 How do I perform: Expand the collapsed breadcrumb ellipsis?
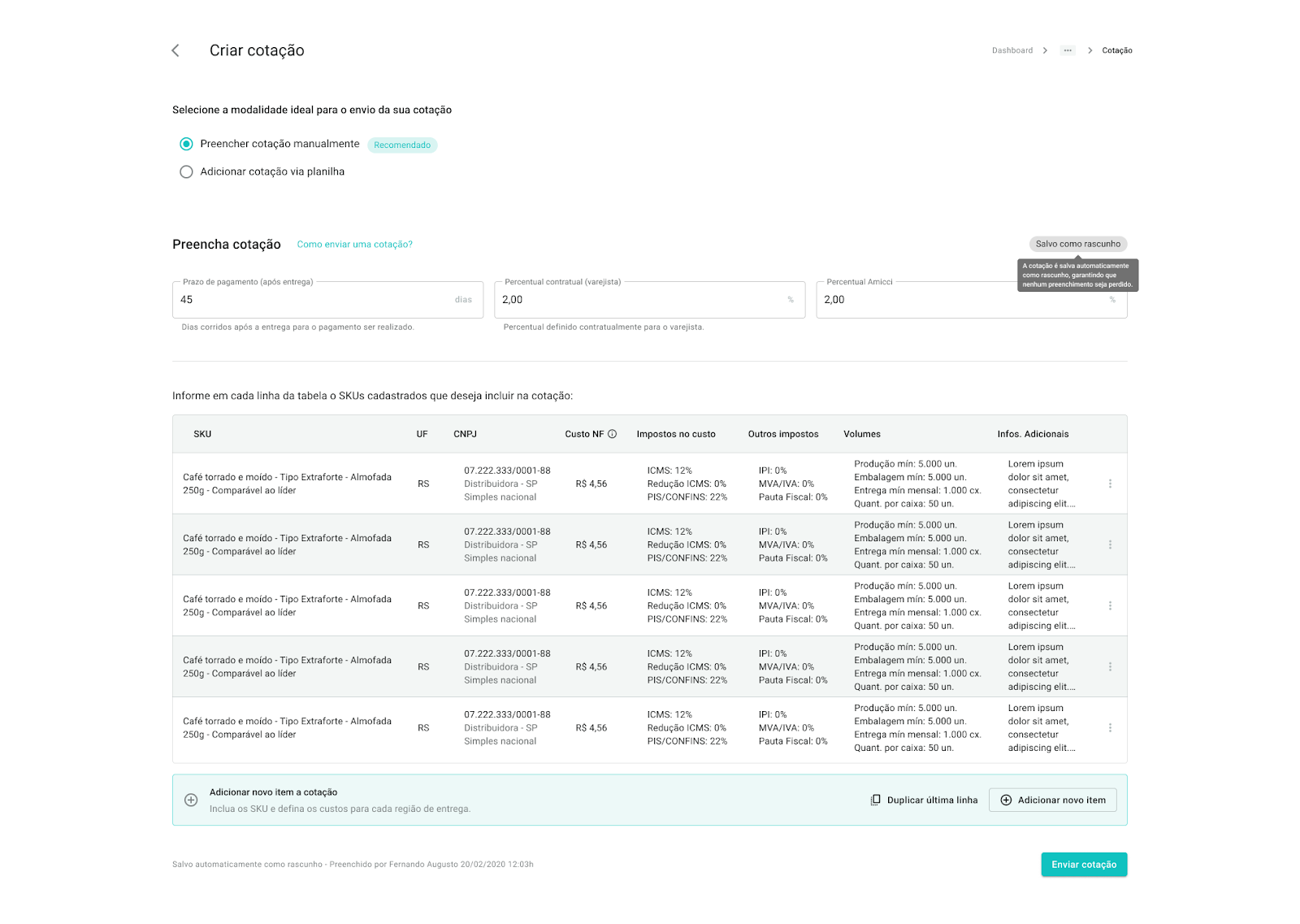(x=1068, y=50)
